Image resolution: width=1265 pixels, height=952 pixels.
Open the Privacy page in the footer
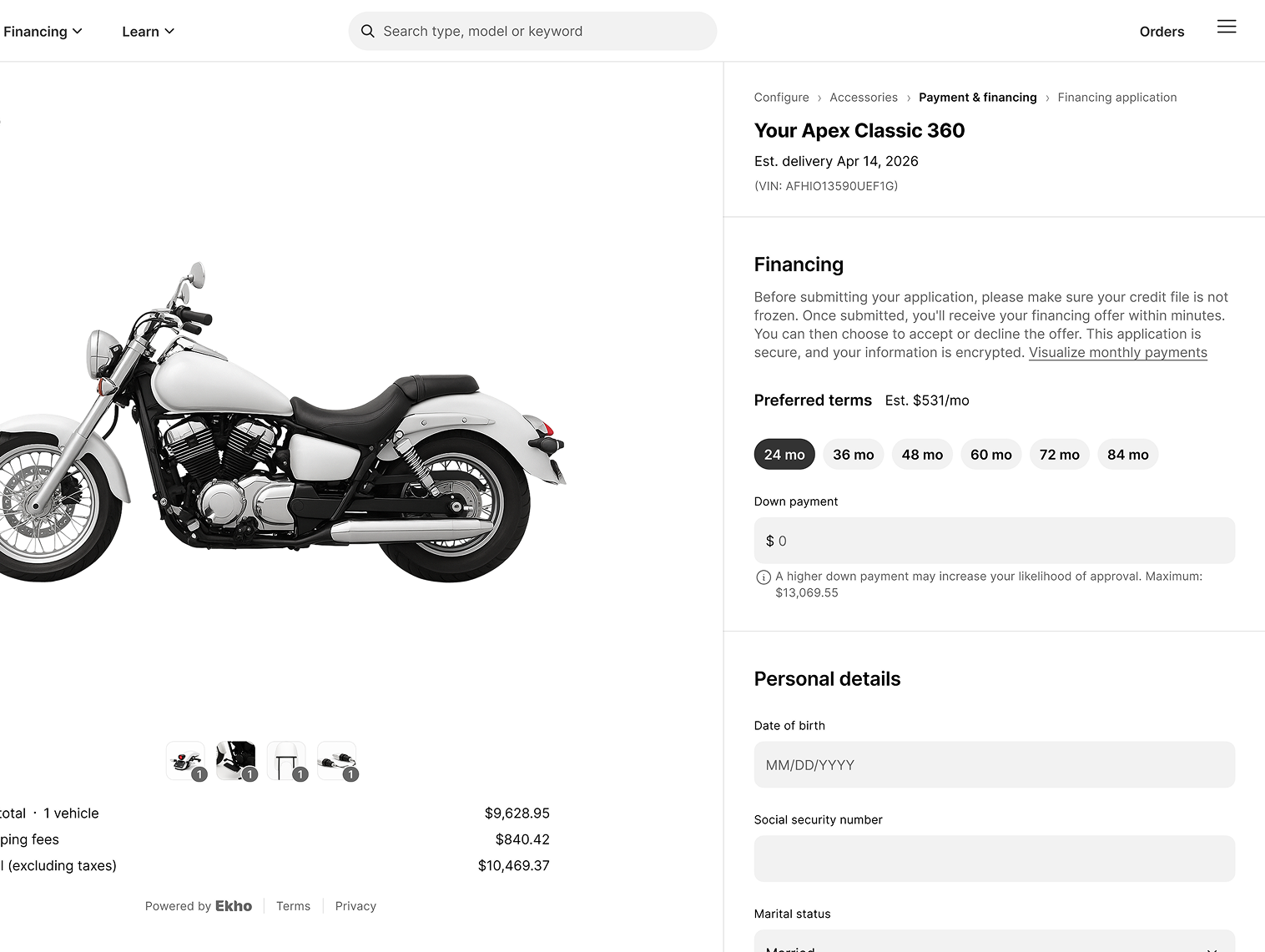(x=355, y=906)
